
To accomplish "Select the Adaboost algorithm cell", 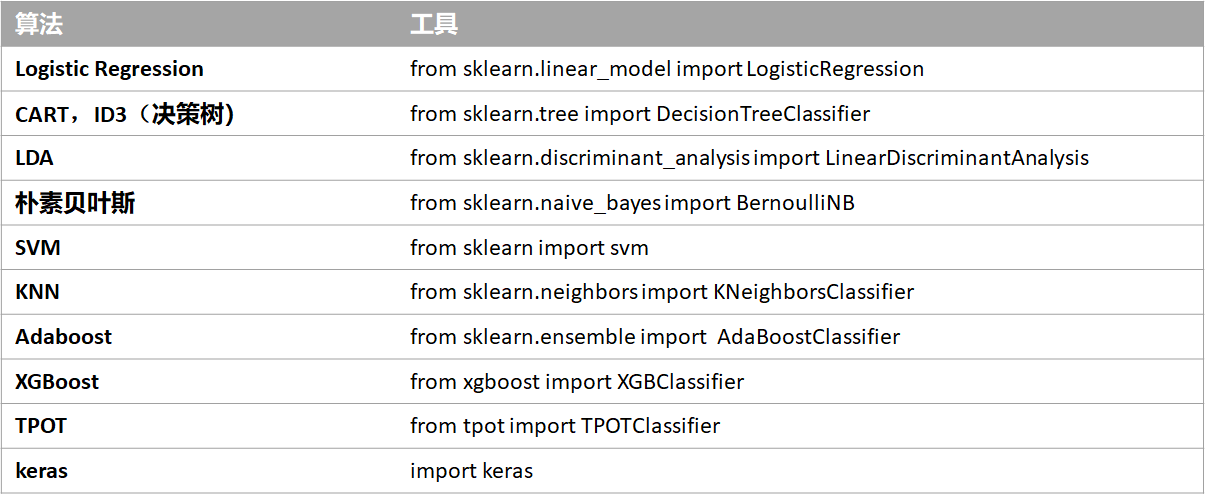I will (63, 337).
